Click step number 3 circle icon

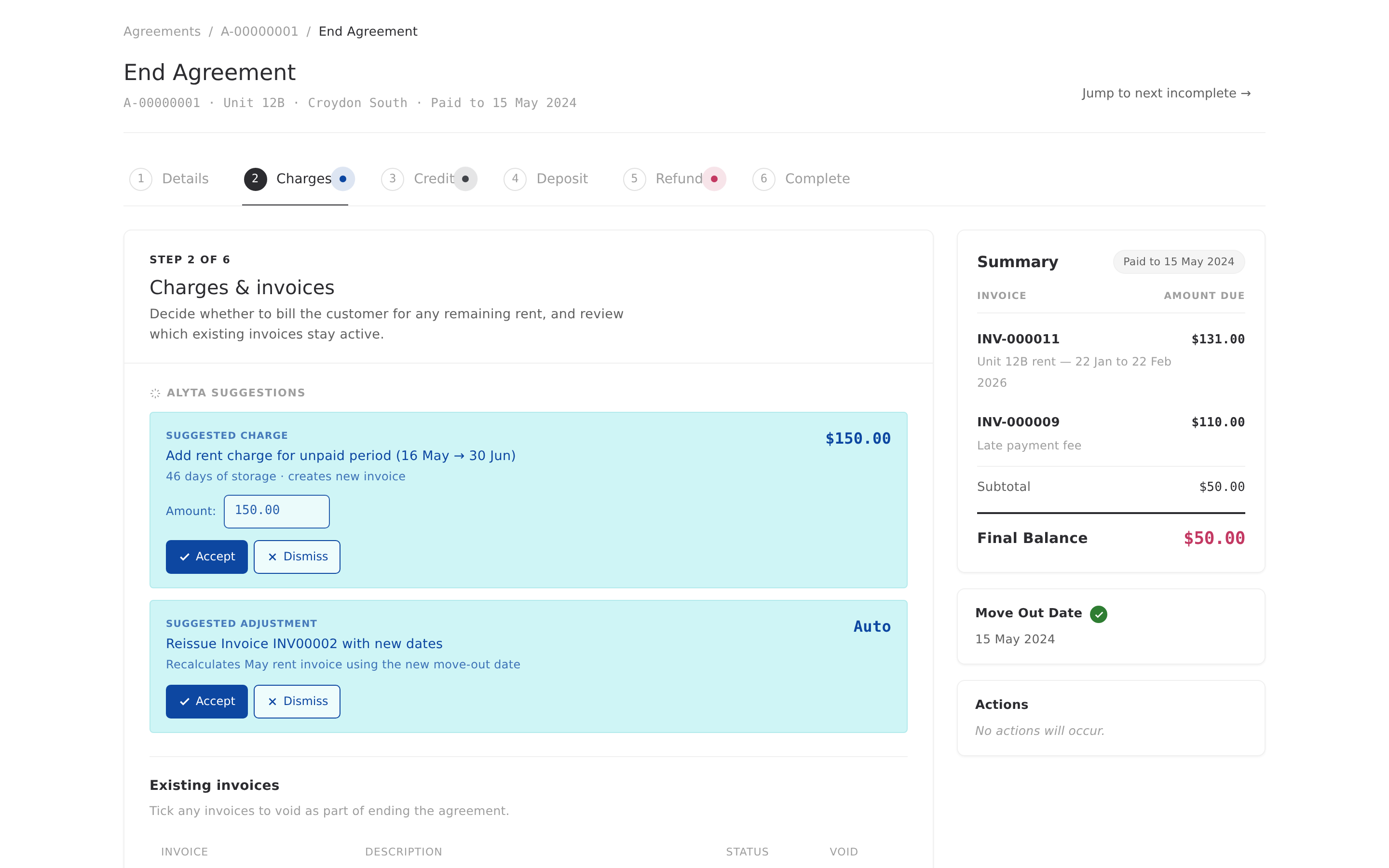[x=393, y=179]
